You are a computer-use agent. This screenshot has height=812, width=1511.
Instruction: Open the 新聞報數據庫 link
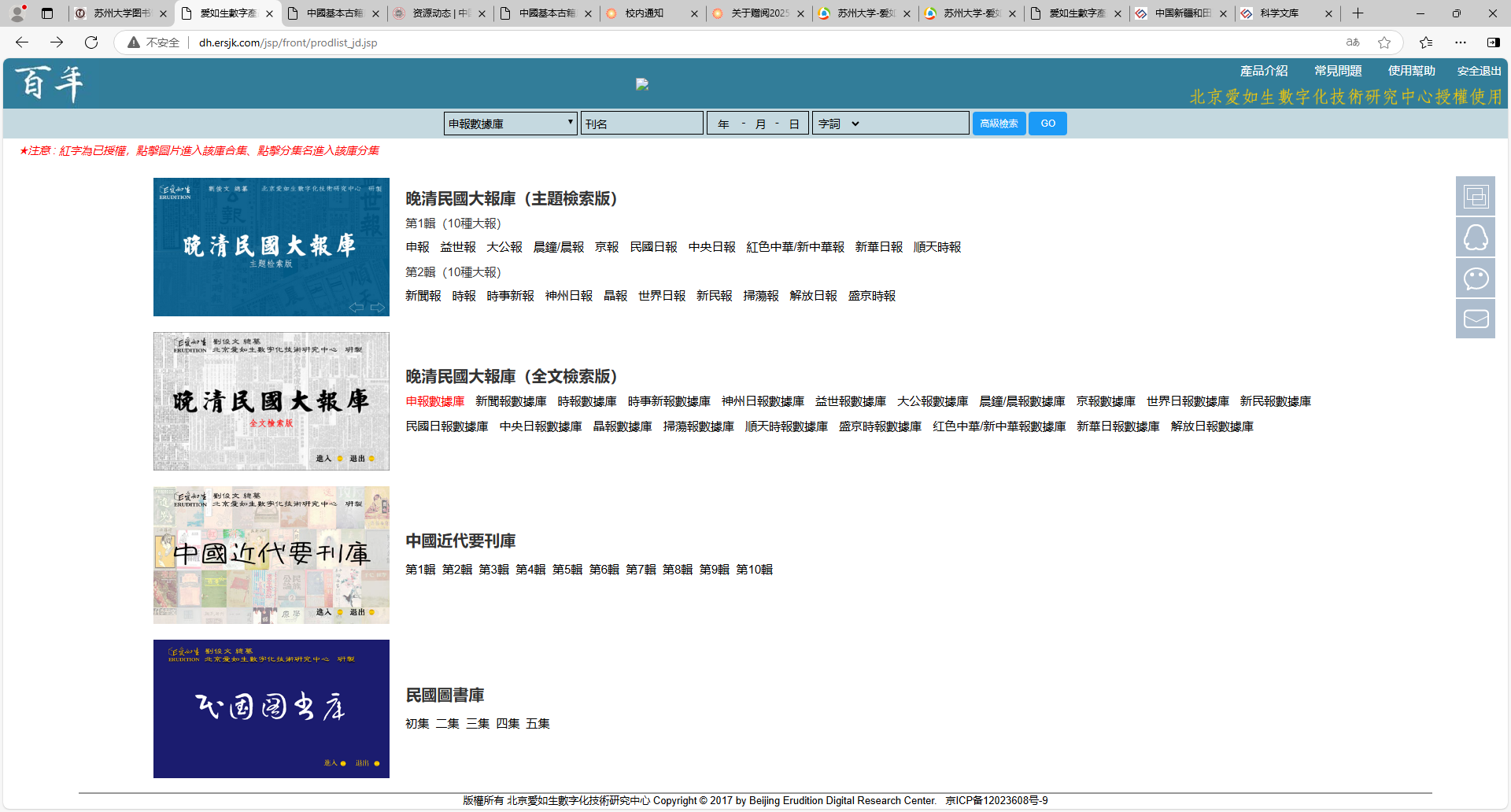(511, 401)
